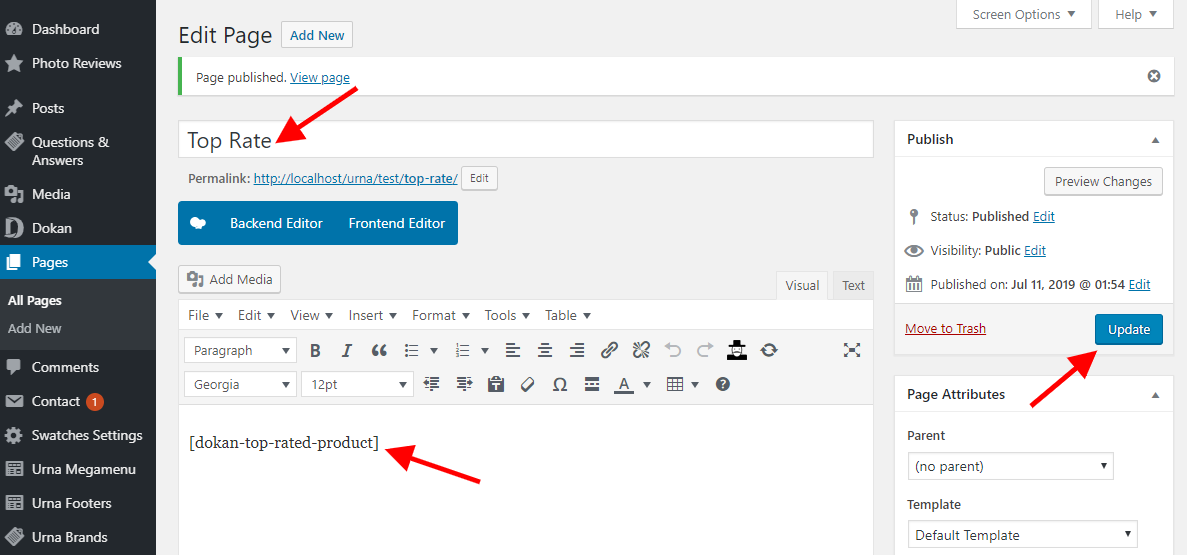Open table options dropdown arrow

point(695,385)
